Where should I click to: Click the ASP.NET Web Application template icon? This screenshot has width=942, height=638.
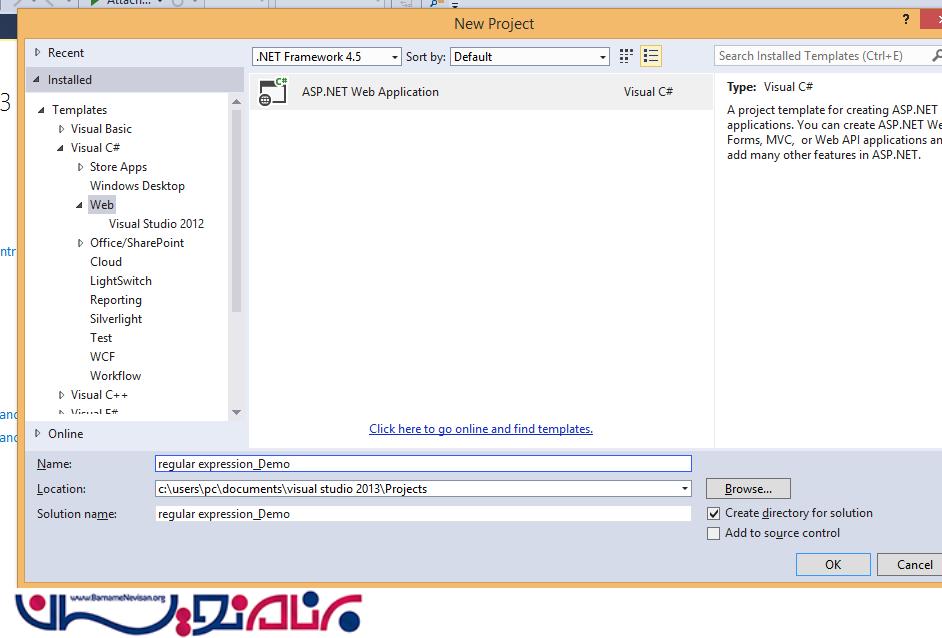(273, 92)
